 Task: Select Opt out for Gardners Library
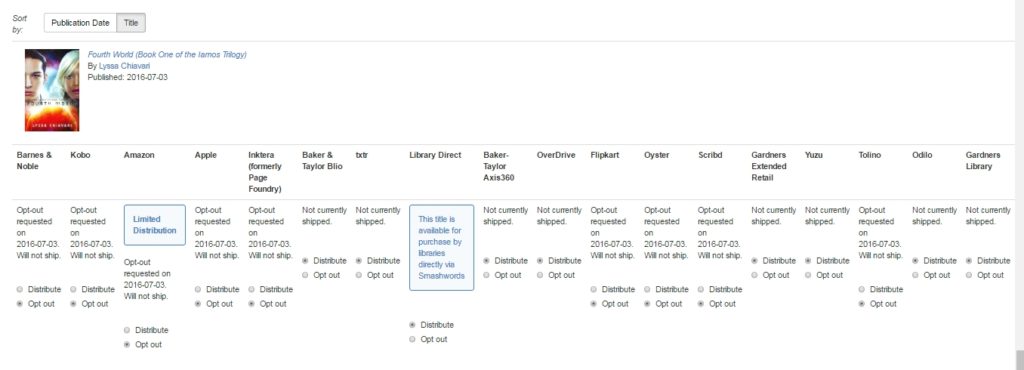(x=968, y=275)
